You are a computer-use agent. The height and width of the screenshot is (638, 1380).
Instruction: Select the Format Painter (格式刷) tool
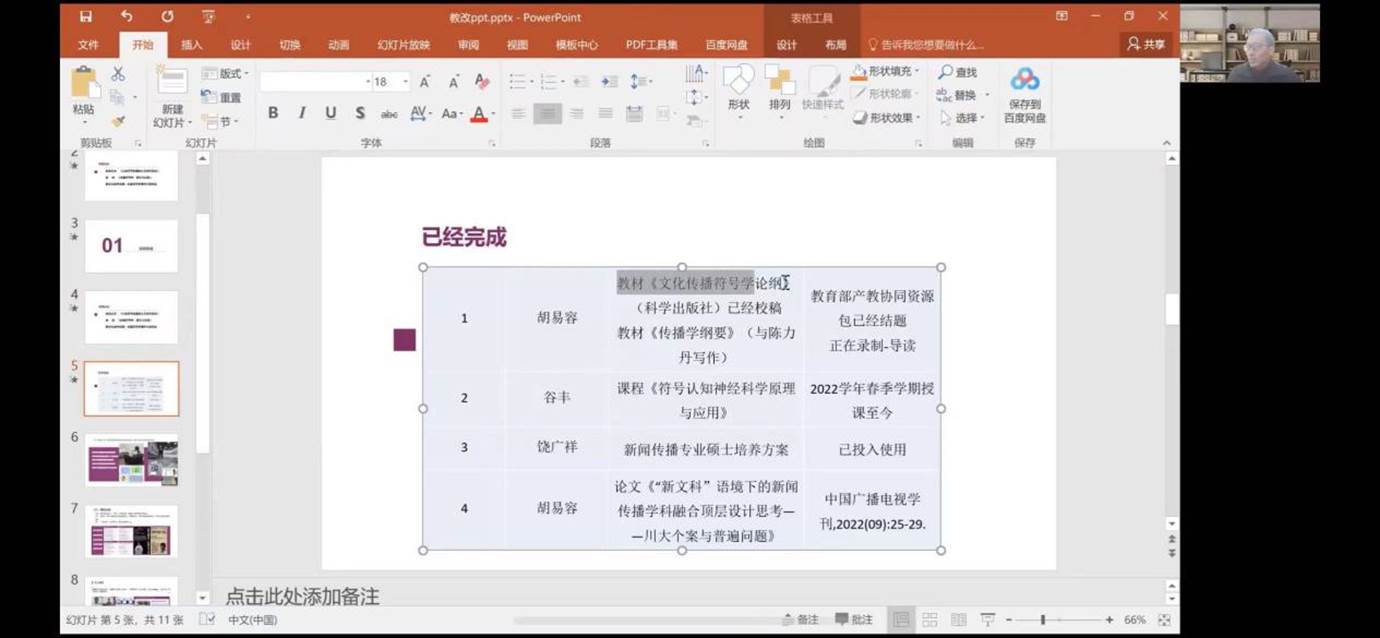point(117,121)
